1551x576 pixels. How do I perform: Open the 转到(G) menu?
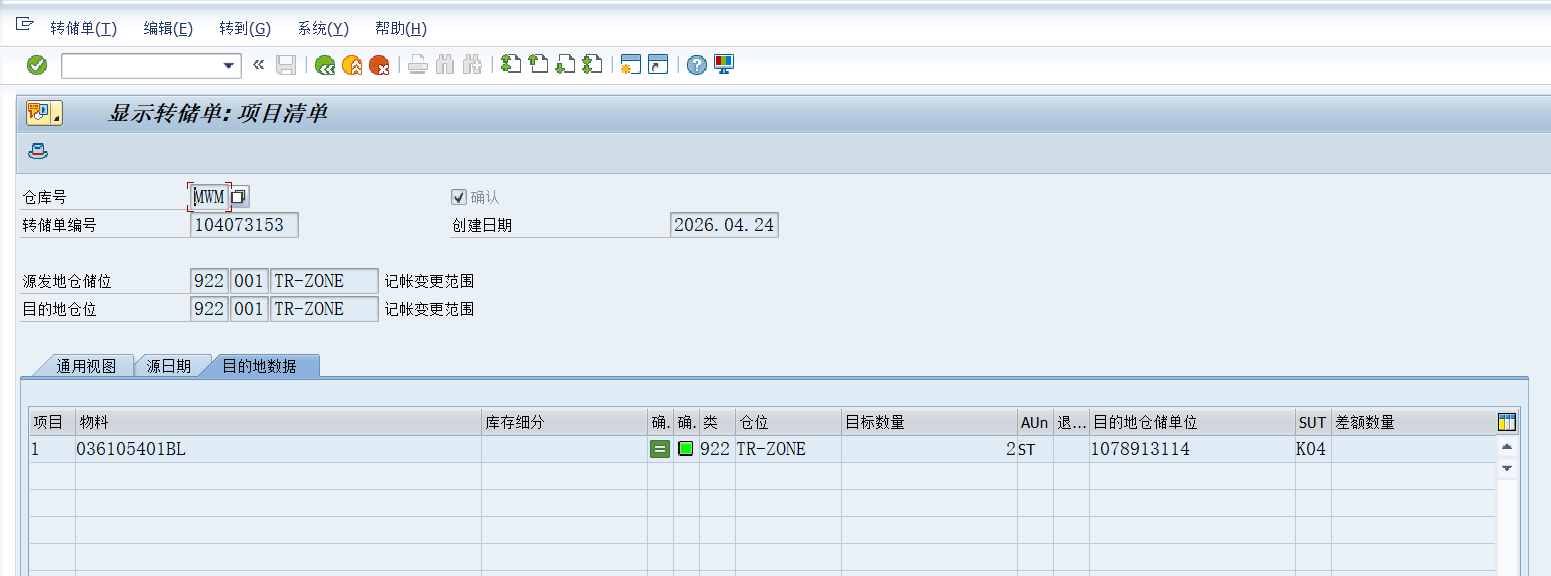tap(244, 28)
